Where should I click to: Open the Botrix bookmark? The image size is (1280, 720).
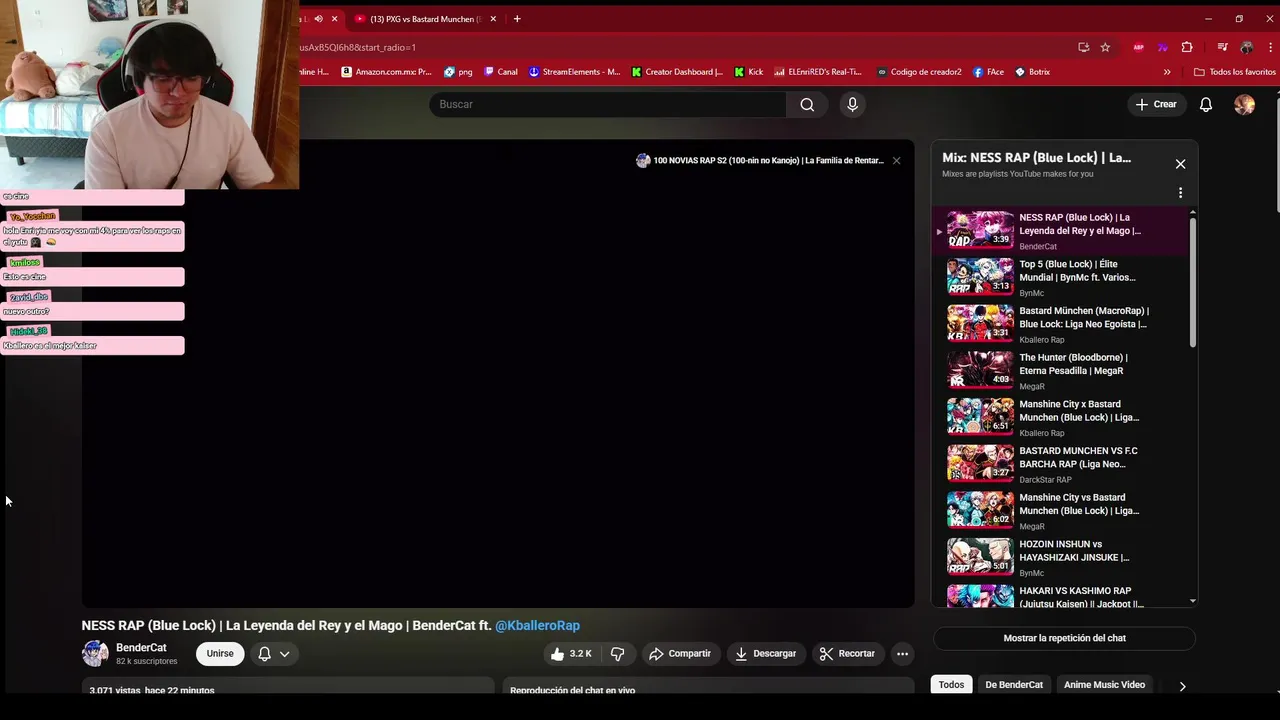tap(1032, 72)
